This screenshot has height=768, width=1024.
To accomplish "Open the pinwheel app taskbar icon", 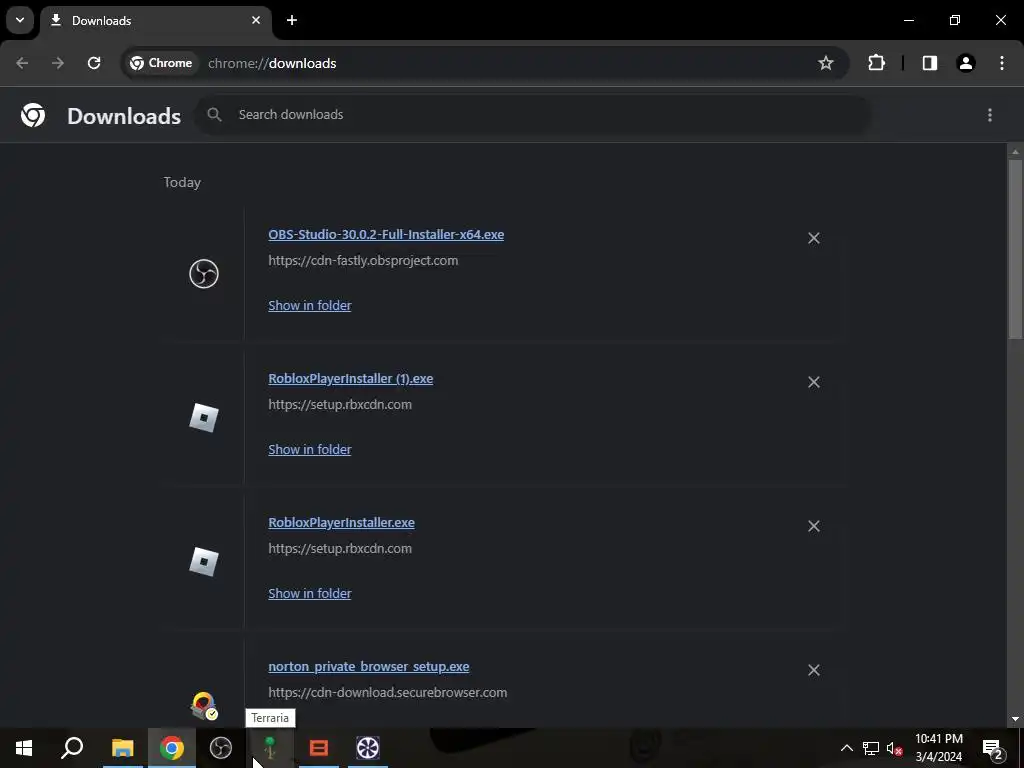I will pos(368,748).
